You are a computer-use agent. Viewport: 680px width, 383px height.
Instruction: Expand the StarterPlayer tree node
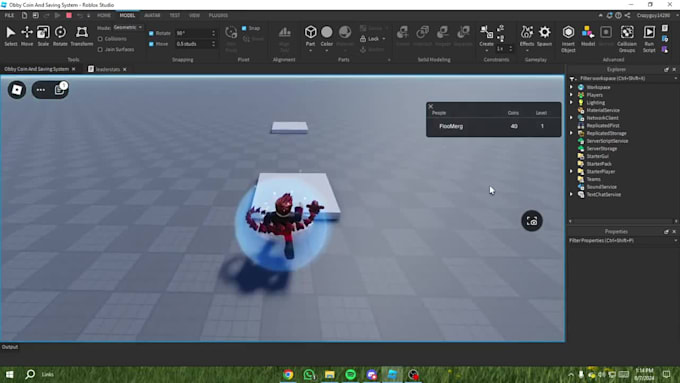tap(571, 171)
